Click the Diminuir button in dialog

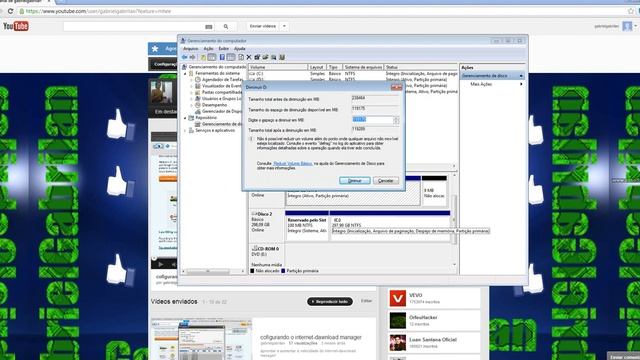pos(355,180)
